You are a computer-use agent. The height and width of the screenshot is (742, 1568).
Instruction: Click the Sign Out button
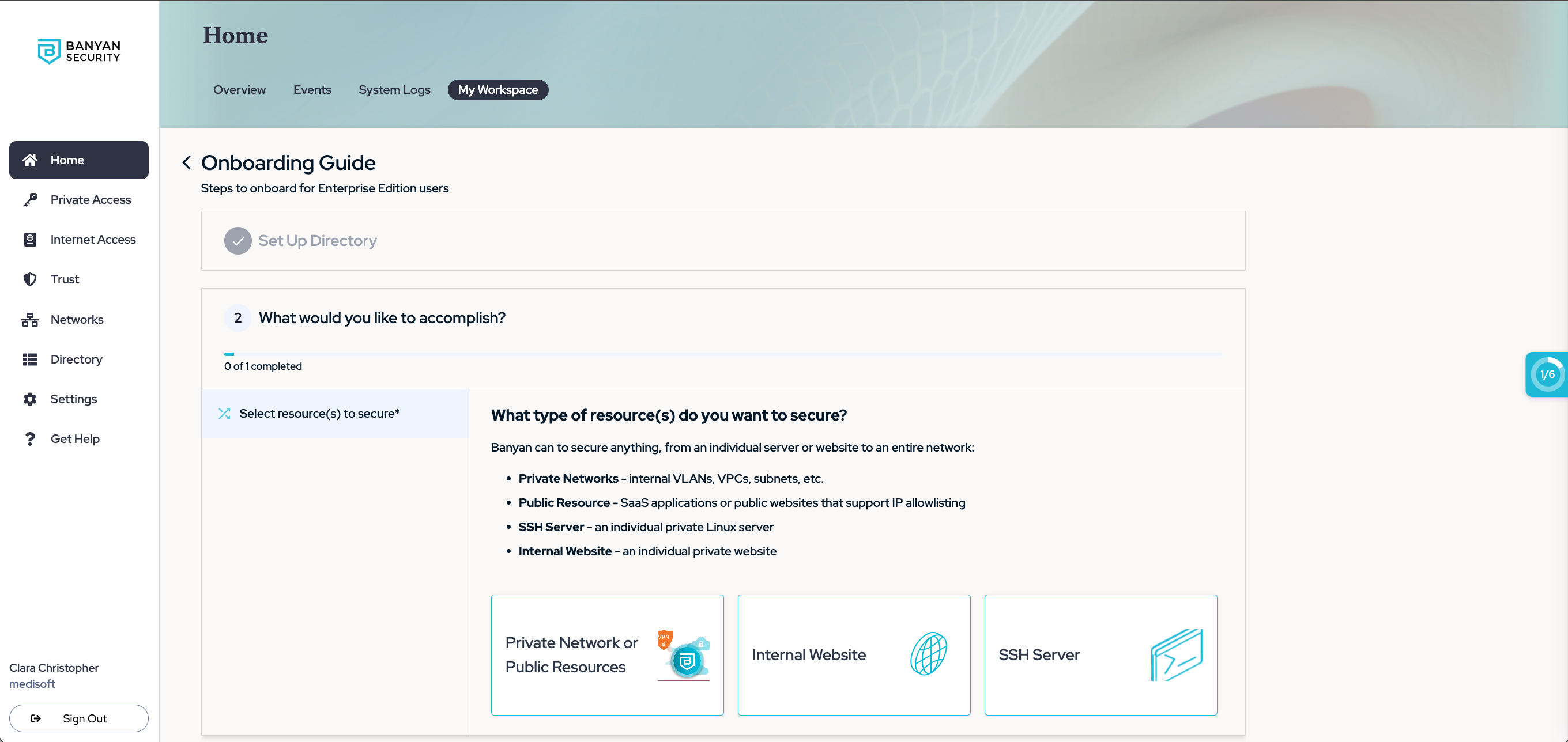(78, 718)
